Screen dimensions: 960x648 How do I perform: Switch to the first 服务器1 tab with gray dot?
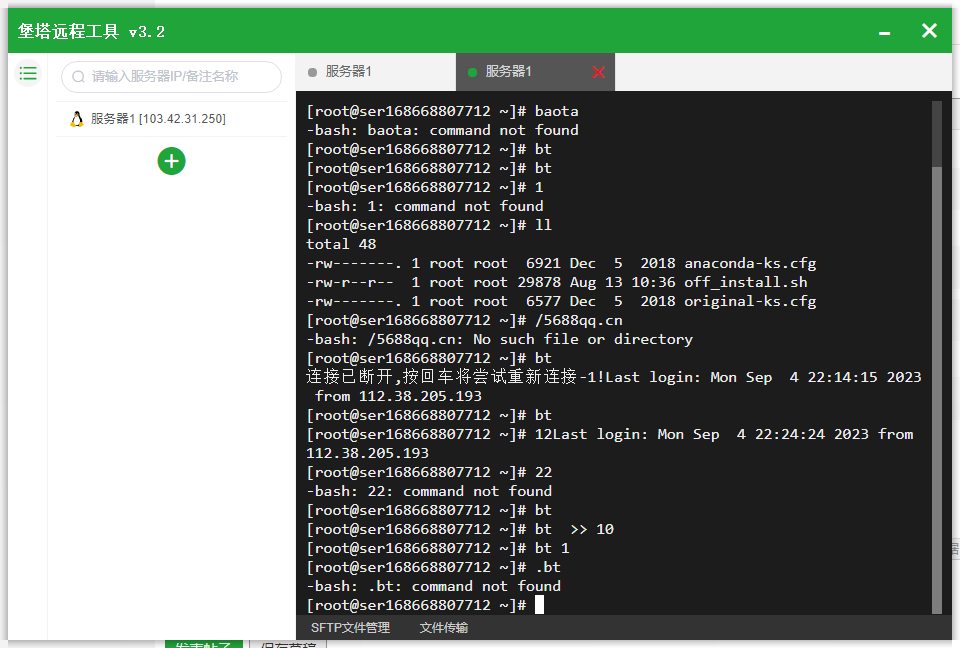pos(375,72)
